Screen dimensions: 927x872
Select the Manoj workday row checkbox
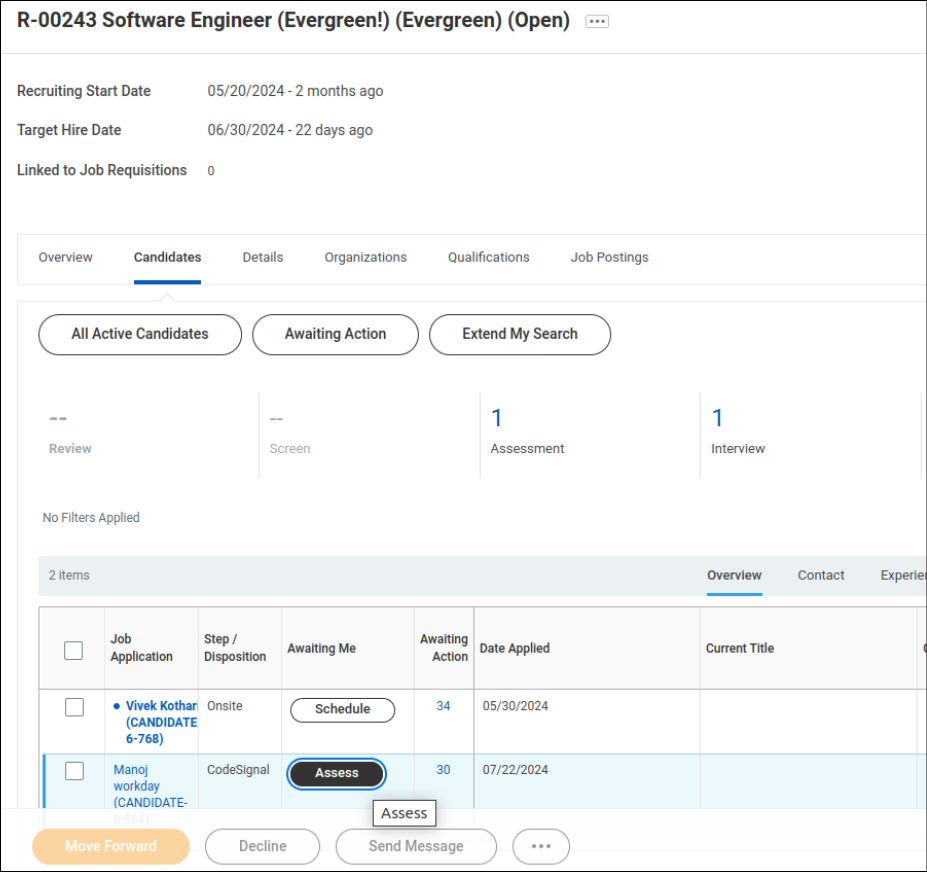[74, 771]
